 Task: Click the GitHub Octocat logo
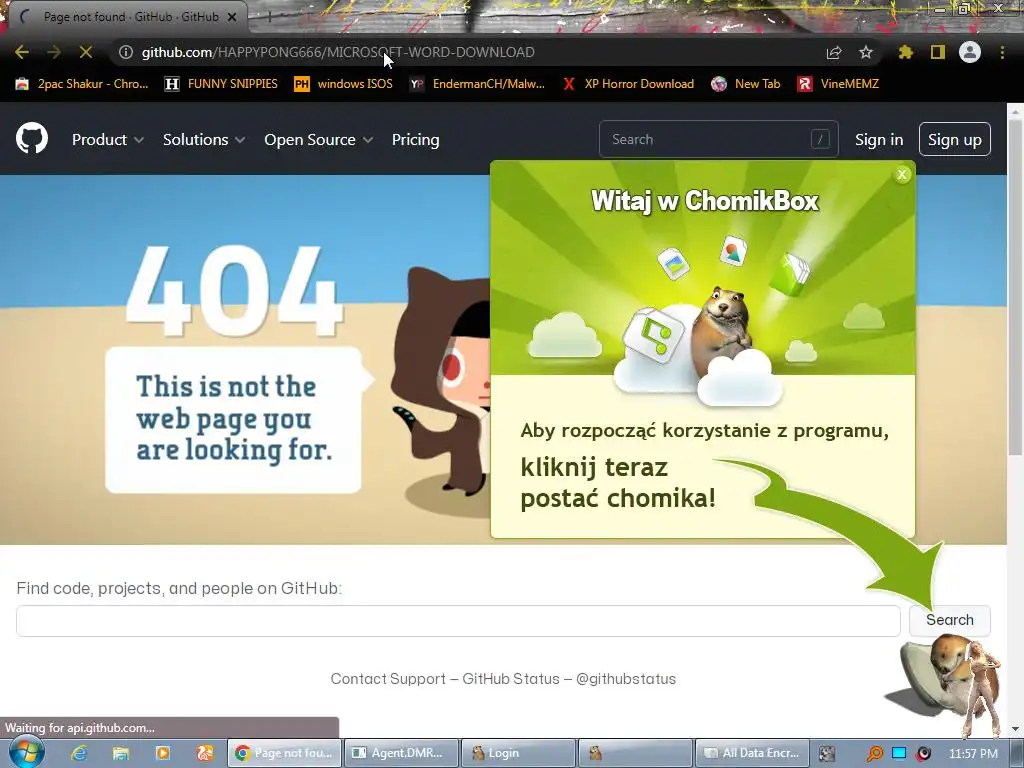click(x=32, y=138)
